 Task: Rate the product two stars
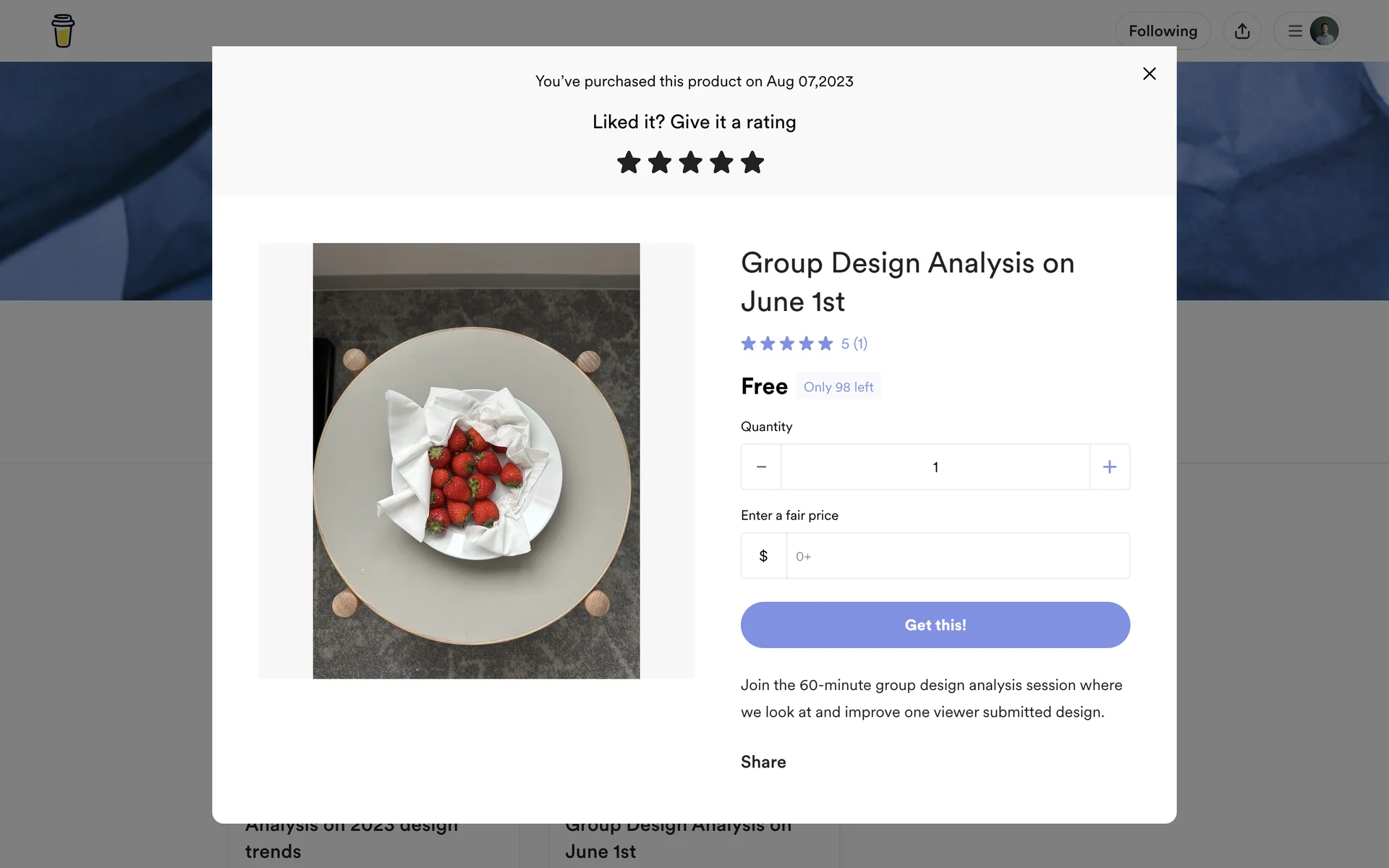coord(660,162)
